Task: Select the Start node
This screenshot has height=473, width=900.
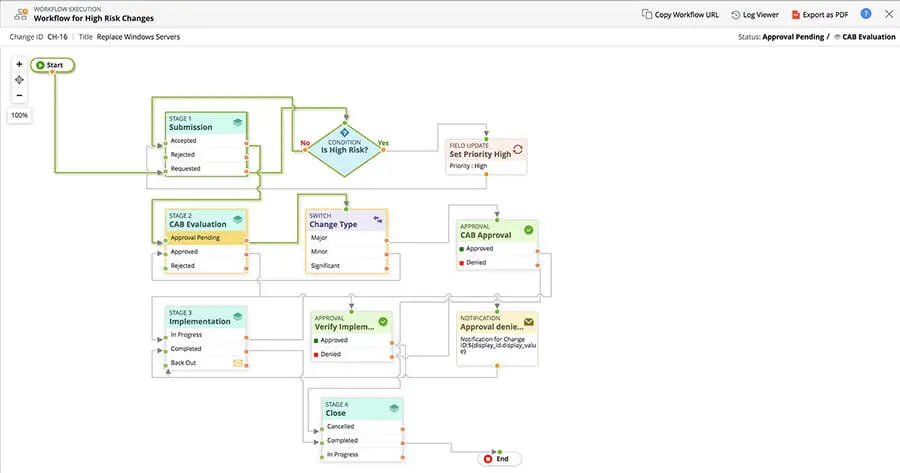Action: pos(52,65)
